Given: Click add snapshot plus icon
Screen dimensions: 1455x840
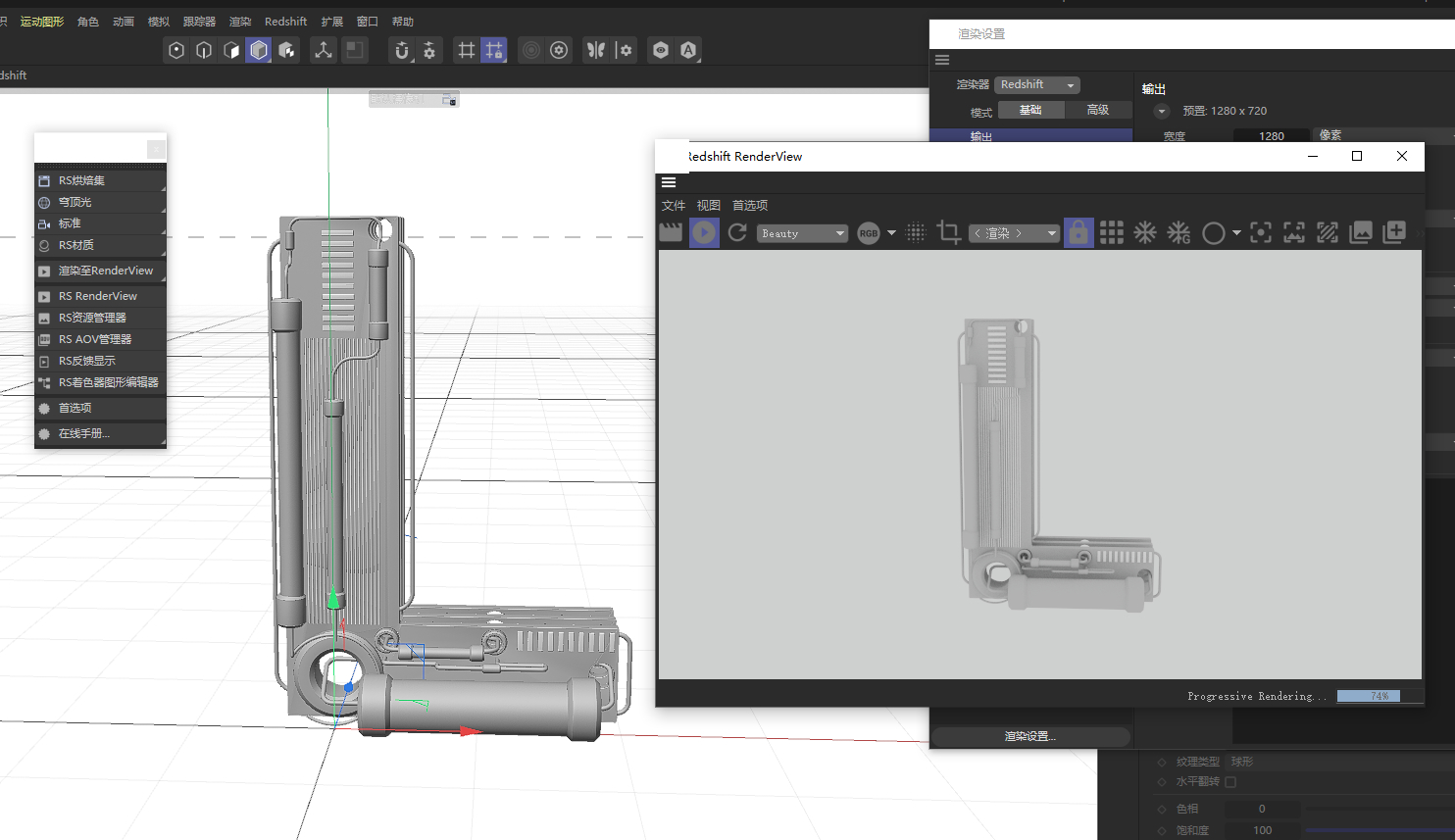Looking at the screenshot, I should coord(1394,232).
